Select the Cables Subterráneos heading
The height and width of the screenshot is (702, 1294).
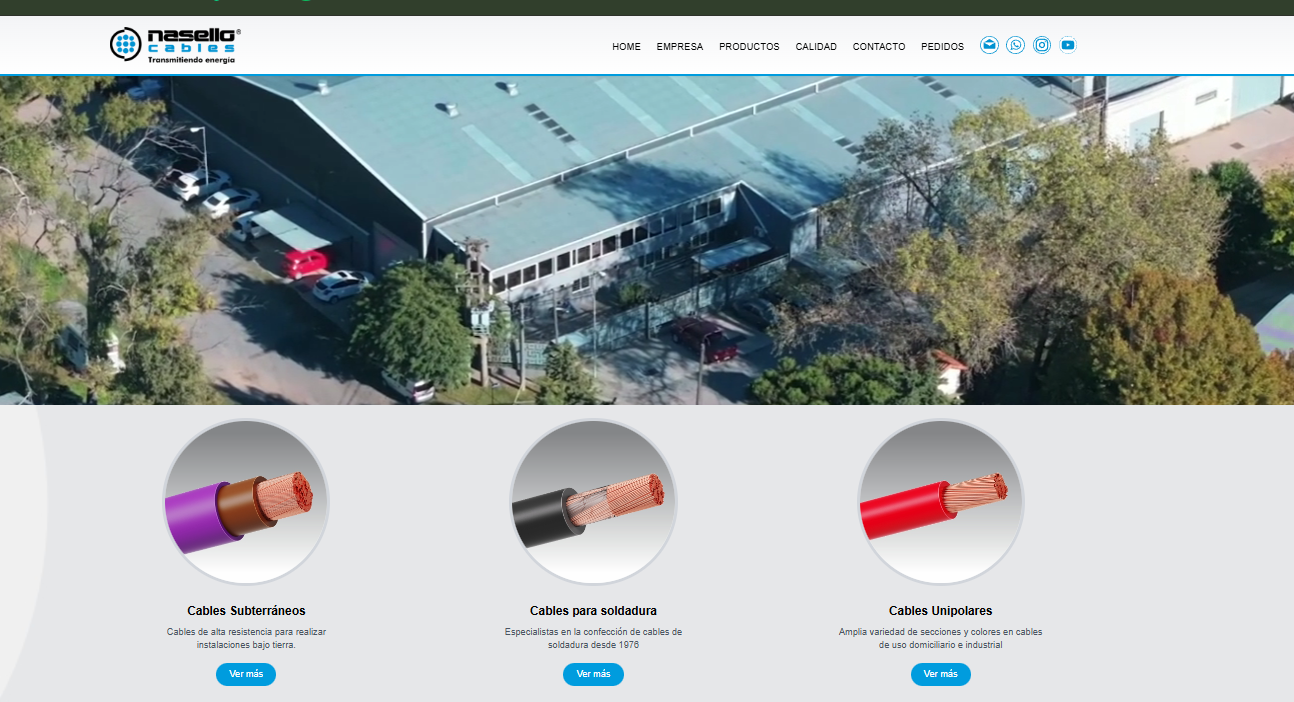[246, 611]
